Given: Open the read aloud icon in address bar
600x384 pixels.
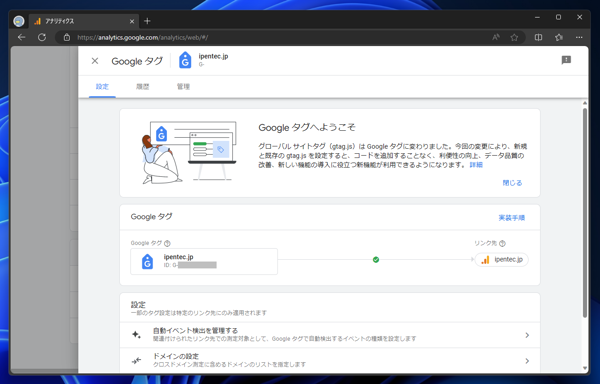Looking at the screenshot, I should (496, 37).
